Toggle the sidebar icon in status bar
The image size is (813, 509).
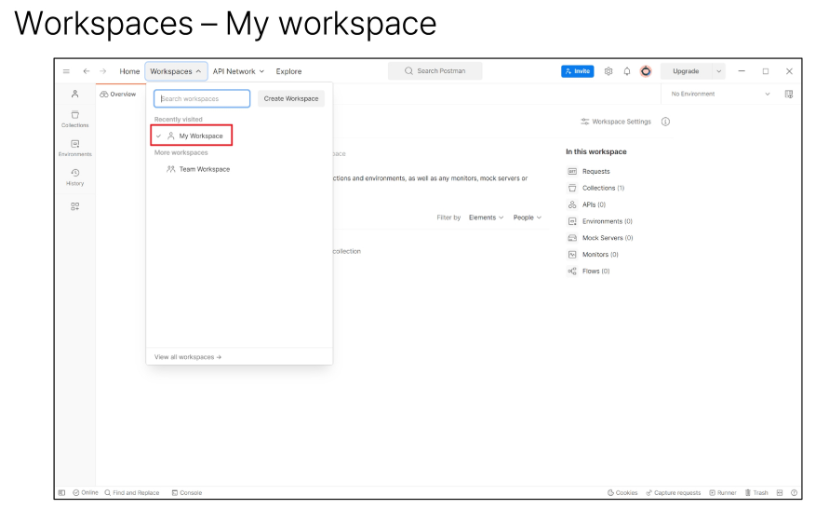tap(62, 492)
